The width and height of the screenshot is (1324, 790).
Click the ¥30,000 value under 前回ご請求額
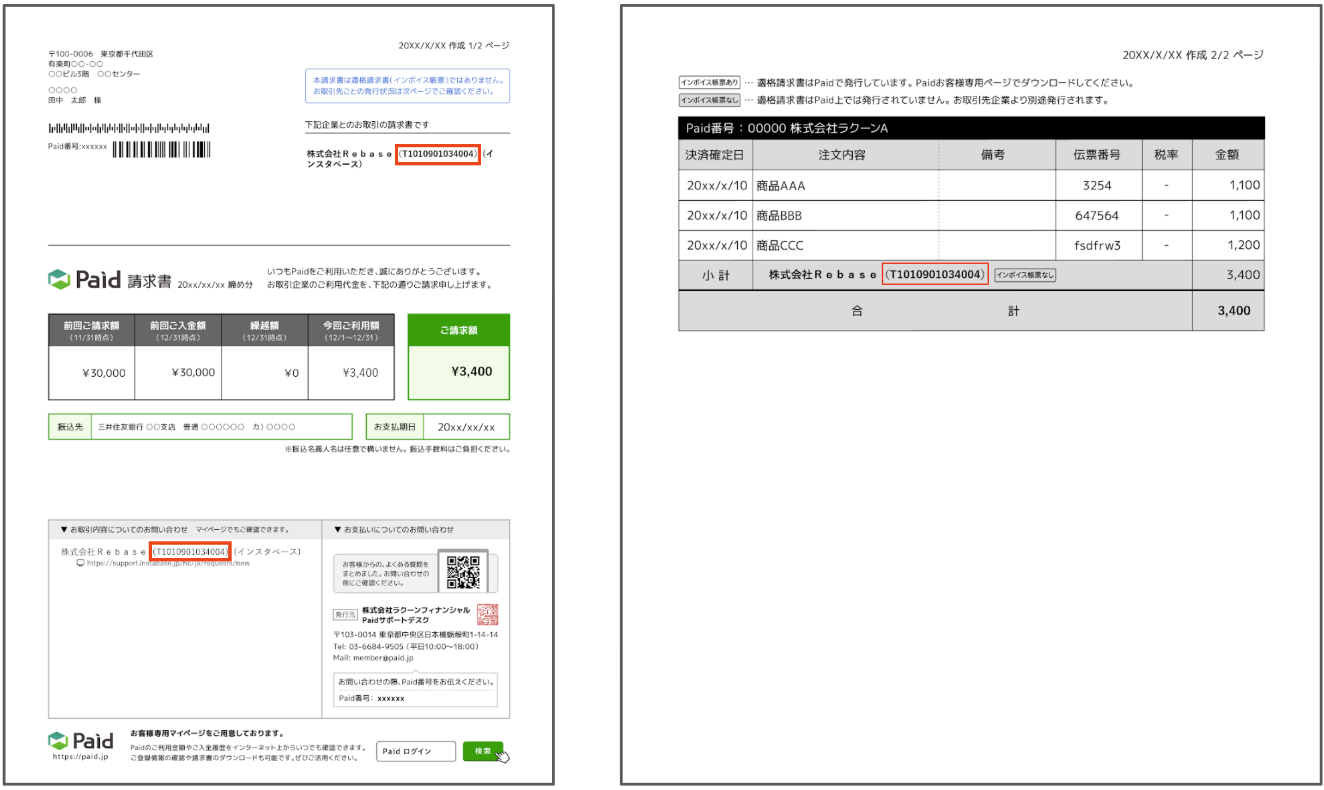[103, 373]
